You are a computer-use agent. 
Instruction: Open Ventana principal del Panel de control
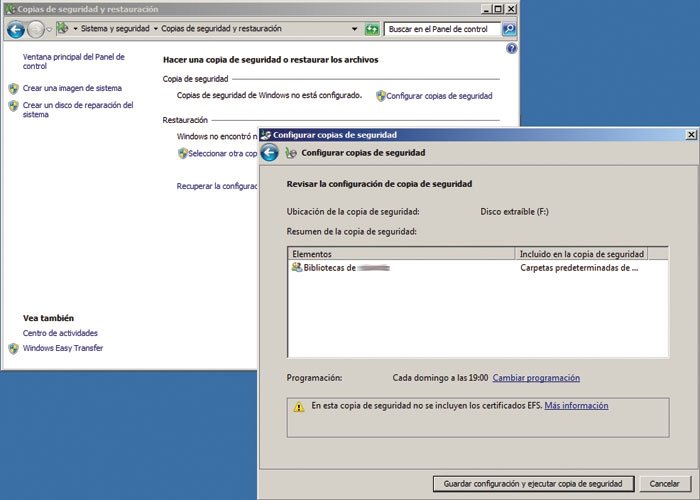(x=74, y=62)
